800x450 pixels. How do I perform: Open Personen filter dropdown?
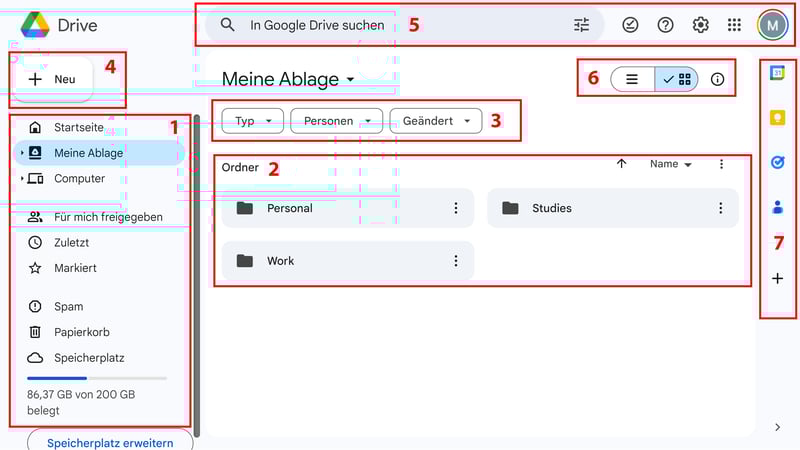coord(337,121)
